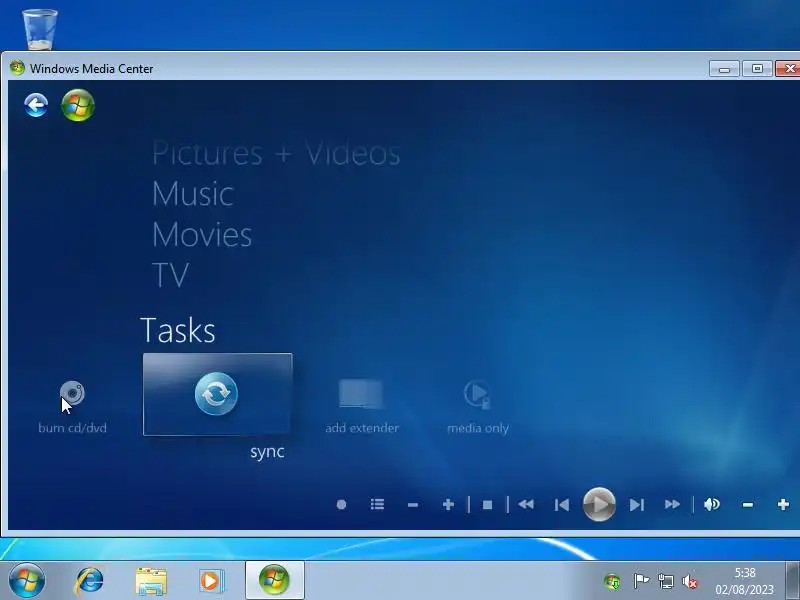Select the media only task

click(x=478, y=407)
